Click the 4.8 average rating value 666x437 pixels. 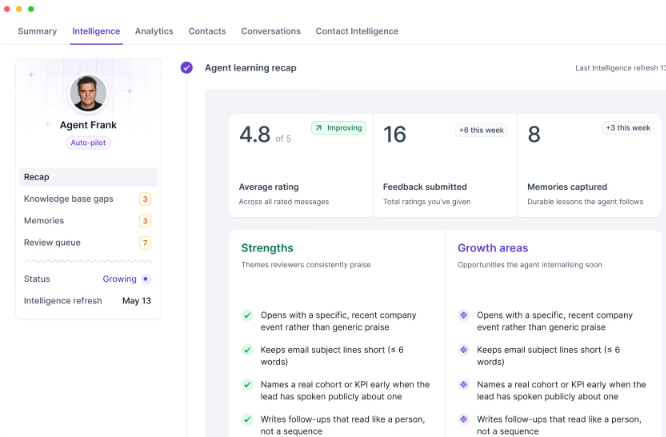255,135
